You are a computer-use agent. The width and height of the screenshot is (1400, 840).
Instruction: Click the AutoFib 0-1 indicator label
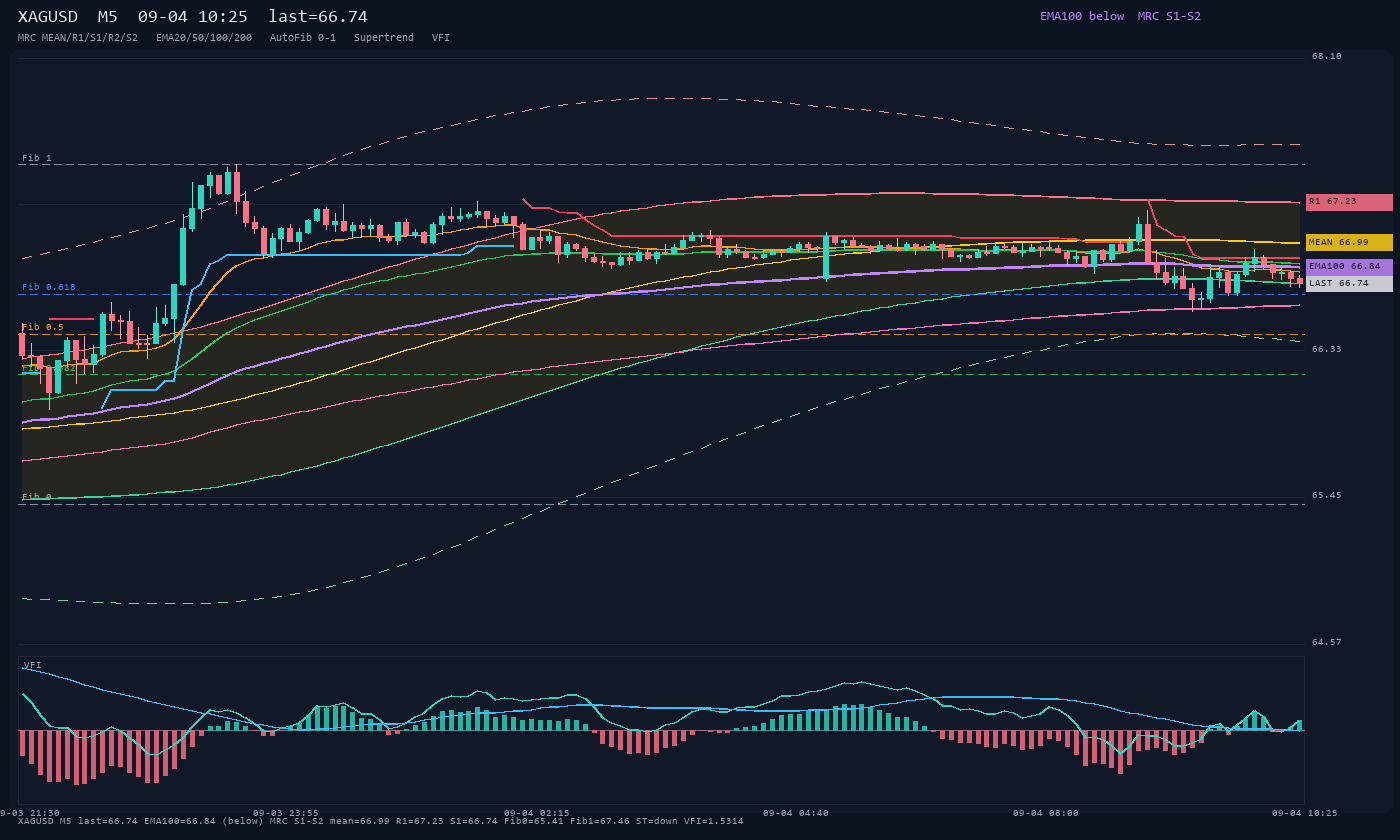click(x=303, y=38)
